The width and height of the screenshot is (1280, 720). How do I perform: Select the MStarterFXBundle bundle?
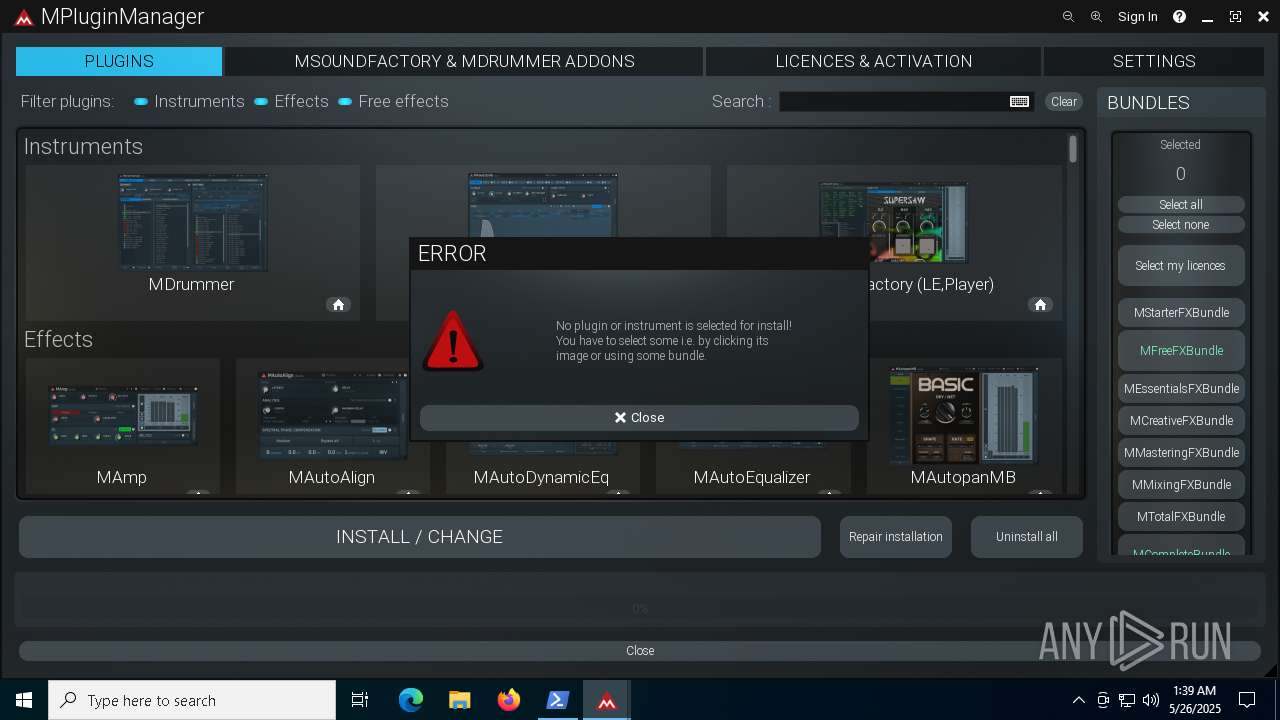pos(1181,313)
